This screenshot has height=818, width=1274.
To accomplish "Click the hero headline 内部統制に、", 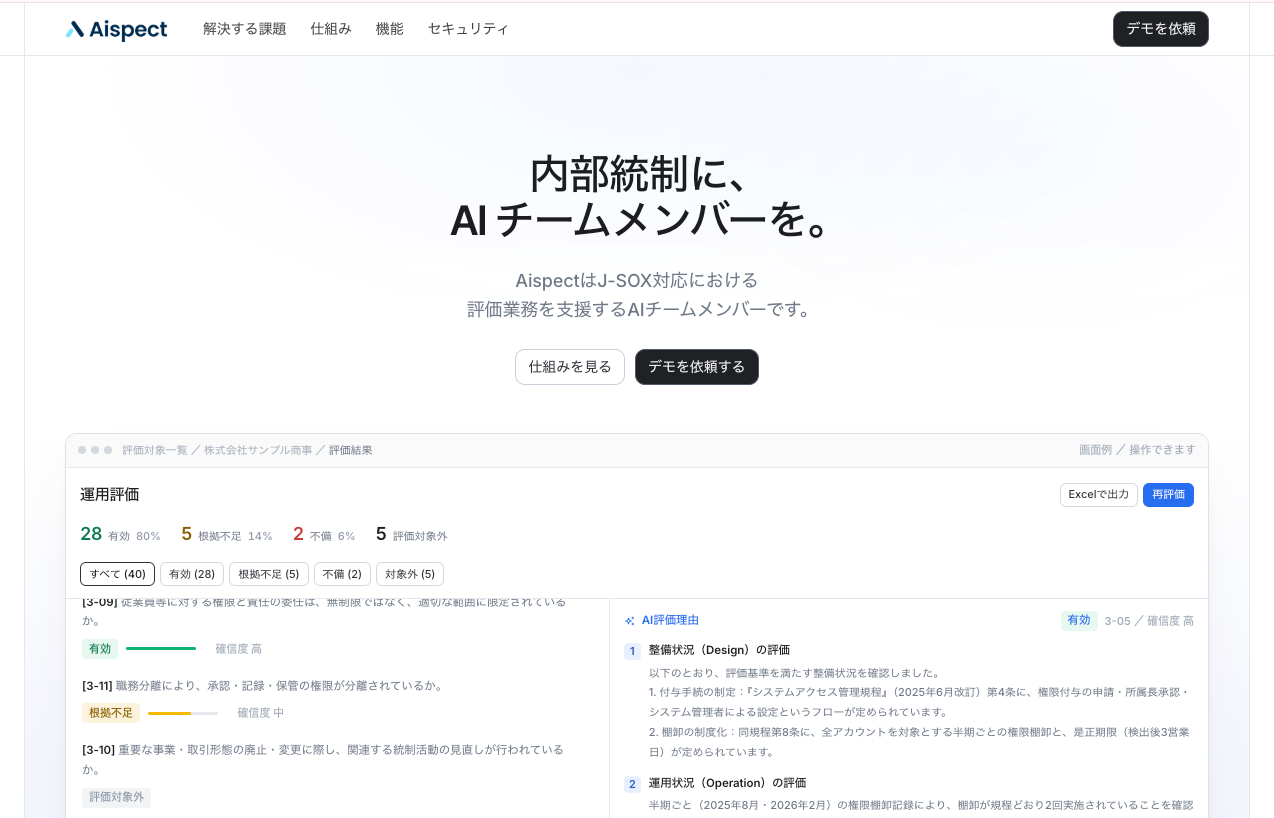I will [640, 174].
